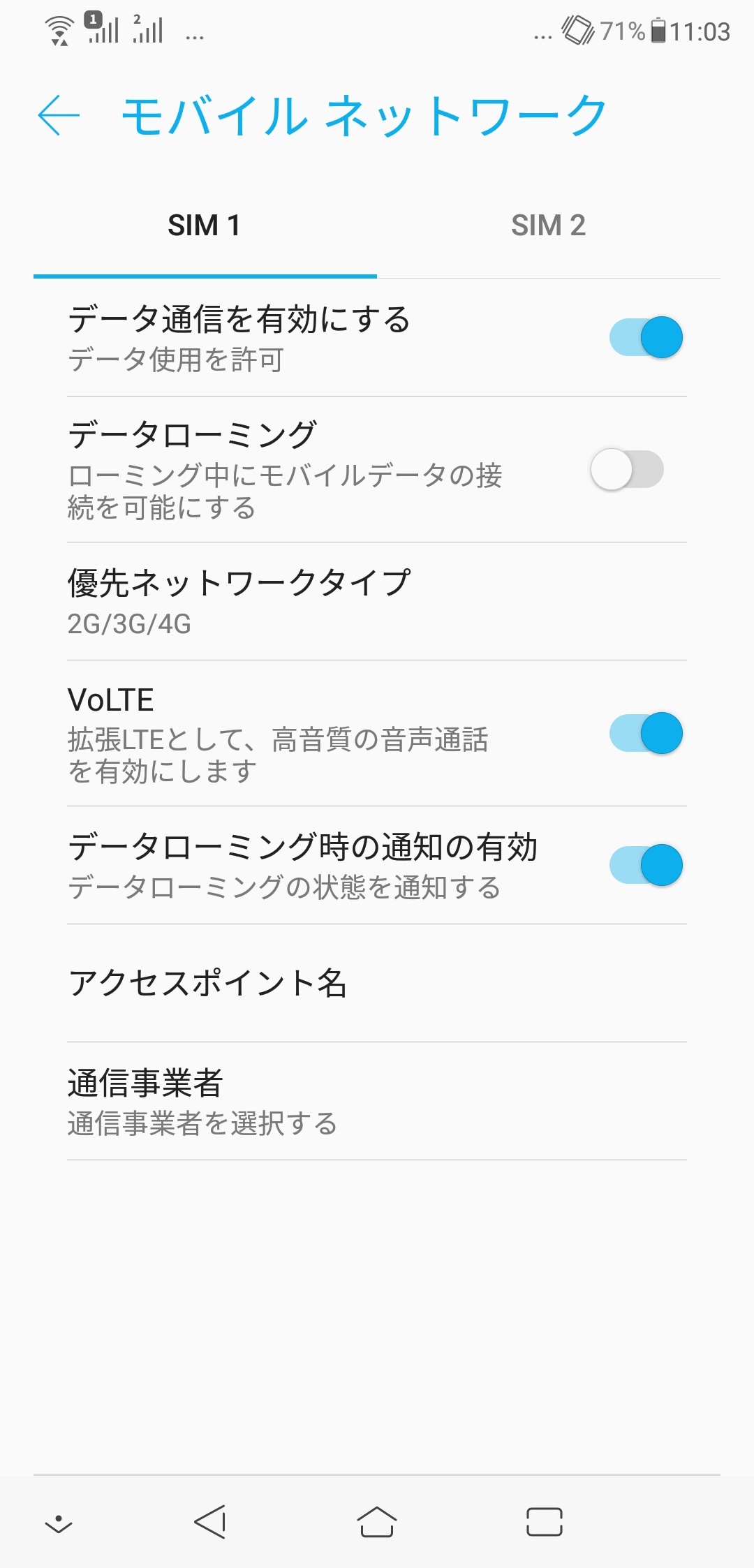The height and width of the screenshot is (1568, 754).
Task: Tap the battery status icon
Action: pos(658,31)
